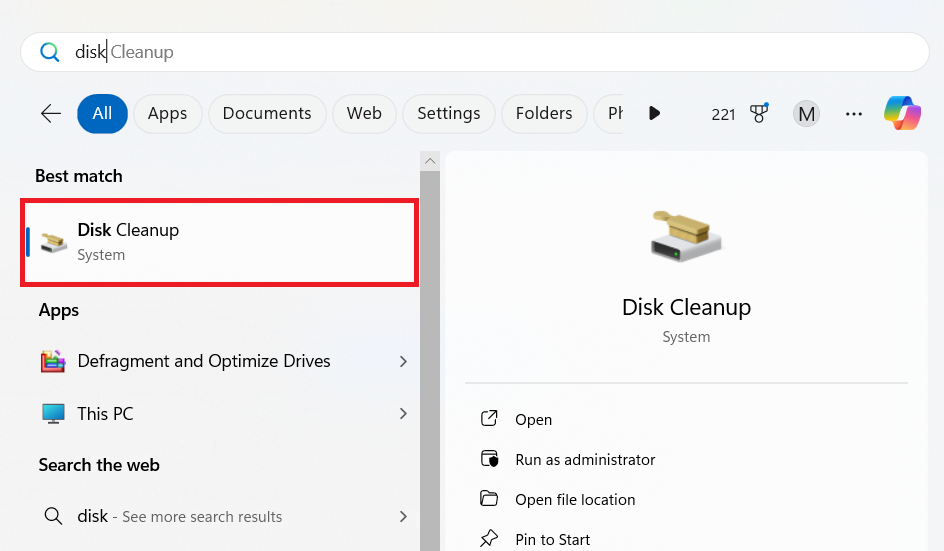Click the Defragment and Optimize Drives icon
This screenshot has height=551, width=944.
[x=53, y=361]
